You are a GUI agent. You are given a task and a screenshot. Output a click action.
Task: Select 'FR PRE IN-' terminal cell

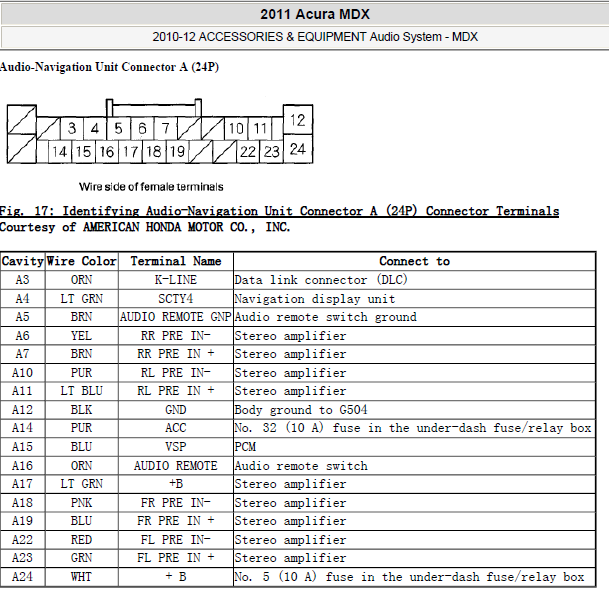pos(176,503)
